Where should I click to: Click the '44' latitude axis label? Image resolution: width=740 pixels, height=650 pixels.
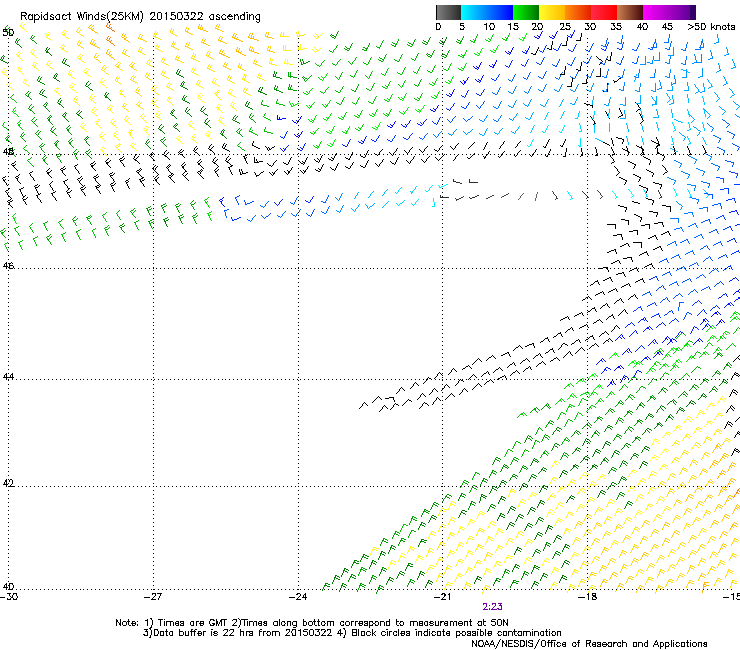tap(8, 377)
